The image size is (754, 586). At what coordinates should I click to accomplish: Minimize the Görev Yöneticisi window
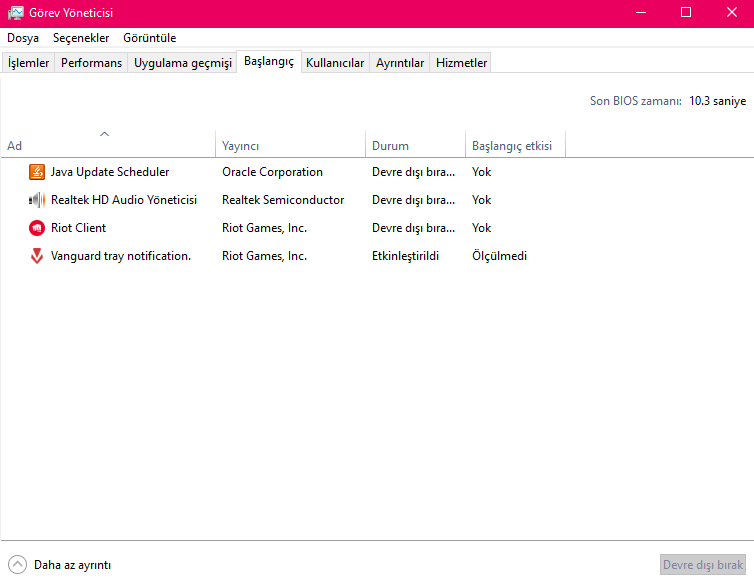(x=641, y=13)
